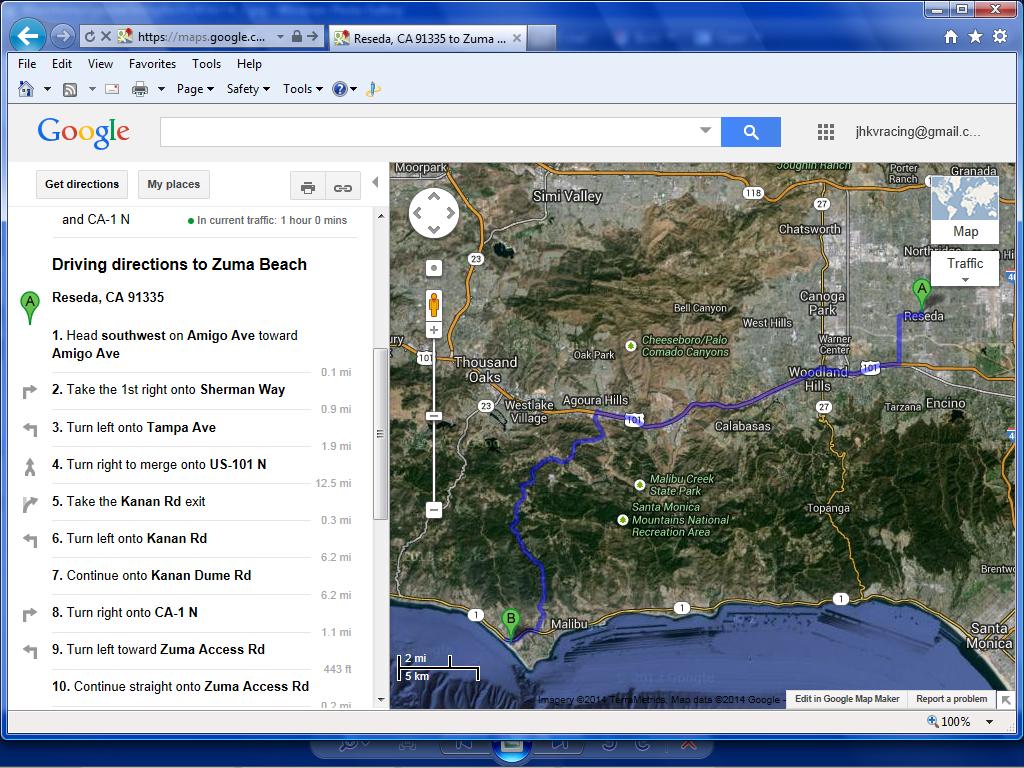1024x768 pixels.
Task: Click inside the Google Maps search field
Action: 430,132
